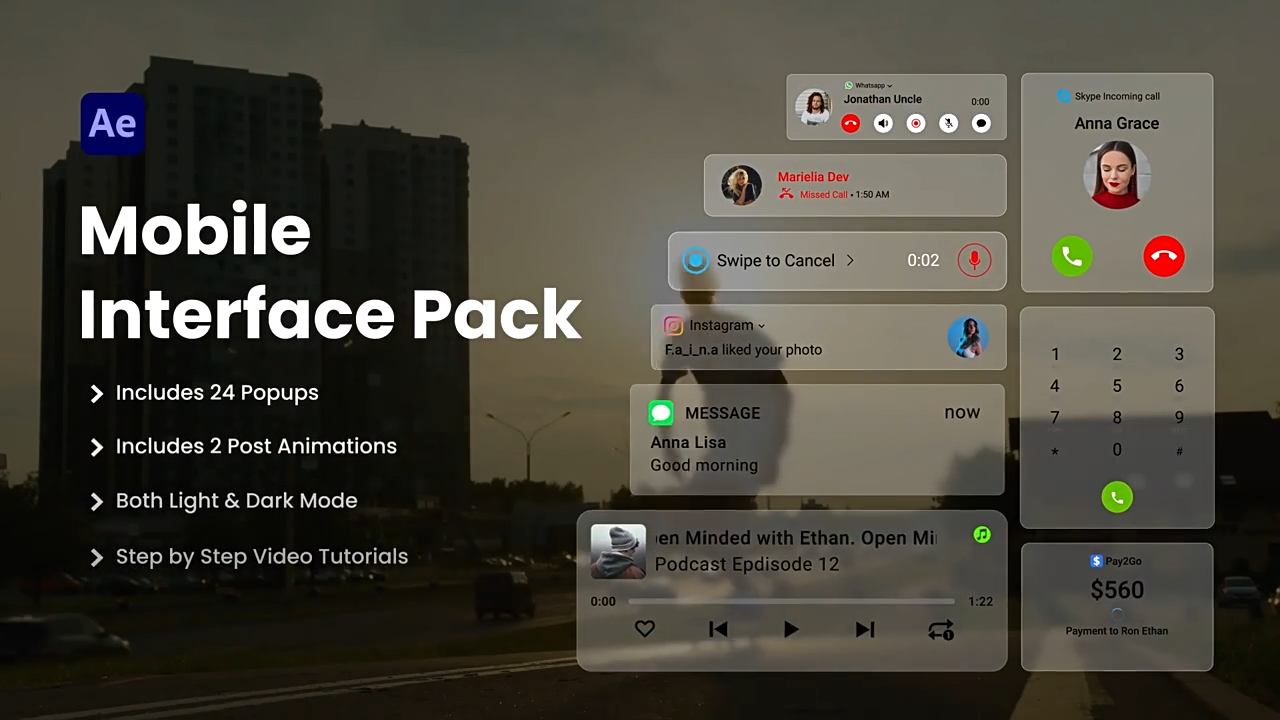The width and height of the screenshot is (1280, 720).
Task: Open the Anna Lisa message notification
Action: tap(816, 440)
